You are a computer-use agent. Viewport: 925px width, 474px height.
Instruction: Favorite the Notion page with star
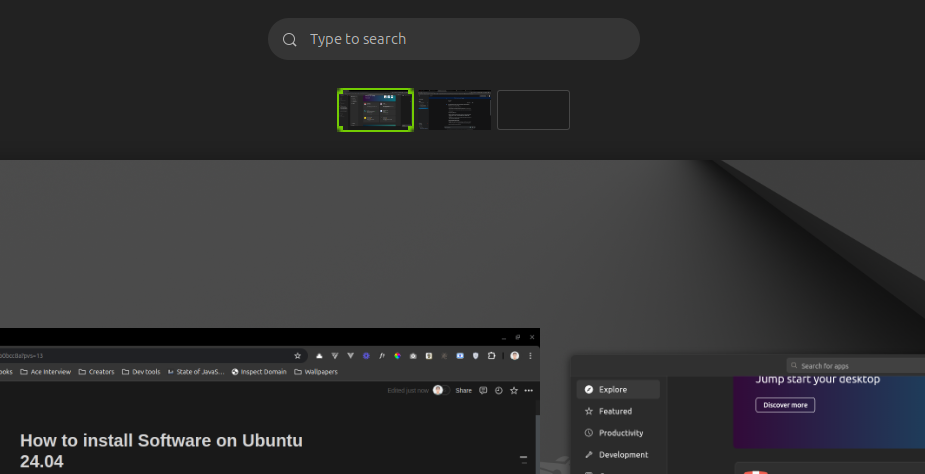click(514, 390)
